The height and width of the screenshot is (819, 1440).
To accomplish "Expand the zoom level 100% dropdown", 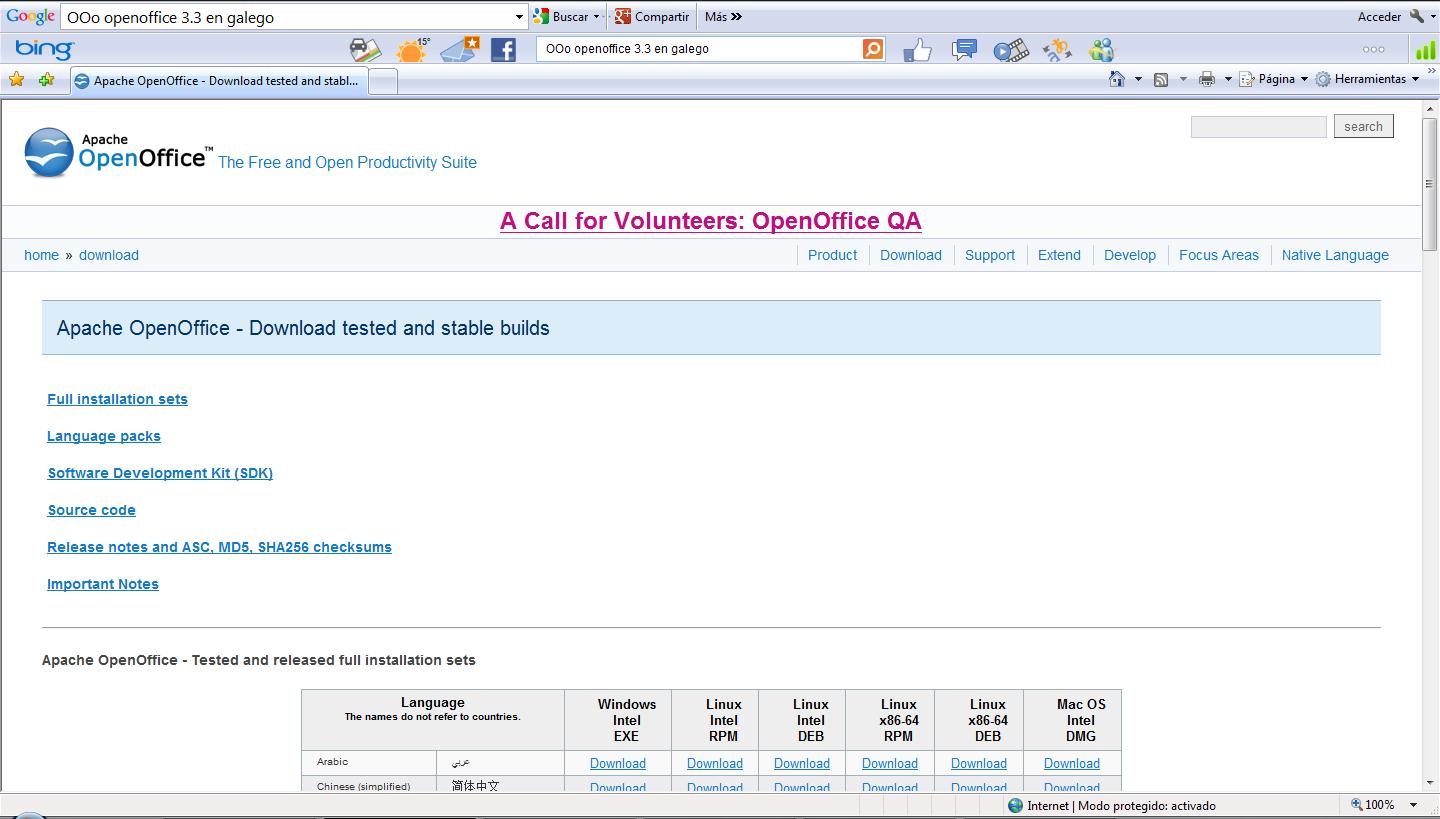I will (x=1413, y=805).
